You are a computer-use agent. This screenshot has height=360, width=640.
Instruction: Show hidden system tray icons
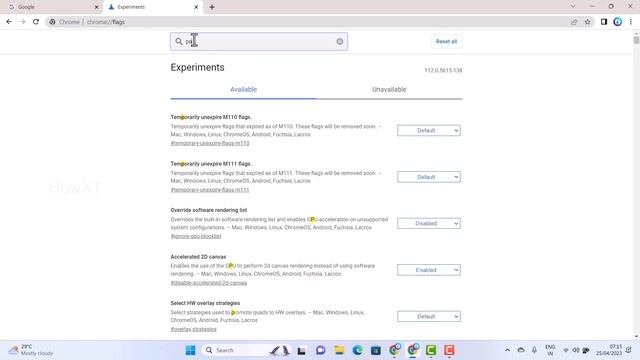507,350
